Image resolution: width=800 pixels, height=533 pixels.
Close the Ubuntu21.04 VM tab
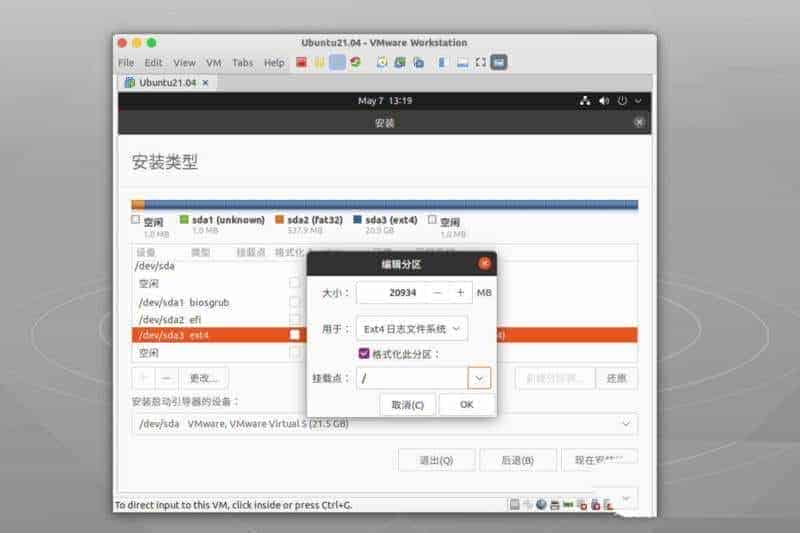point(205,83)
